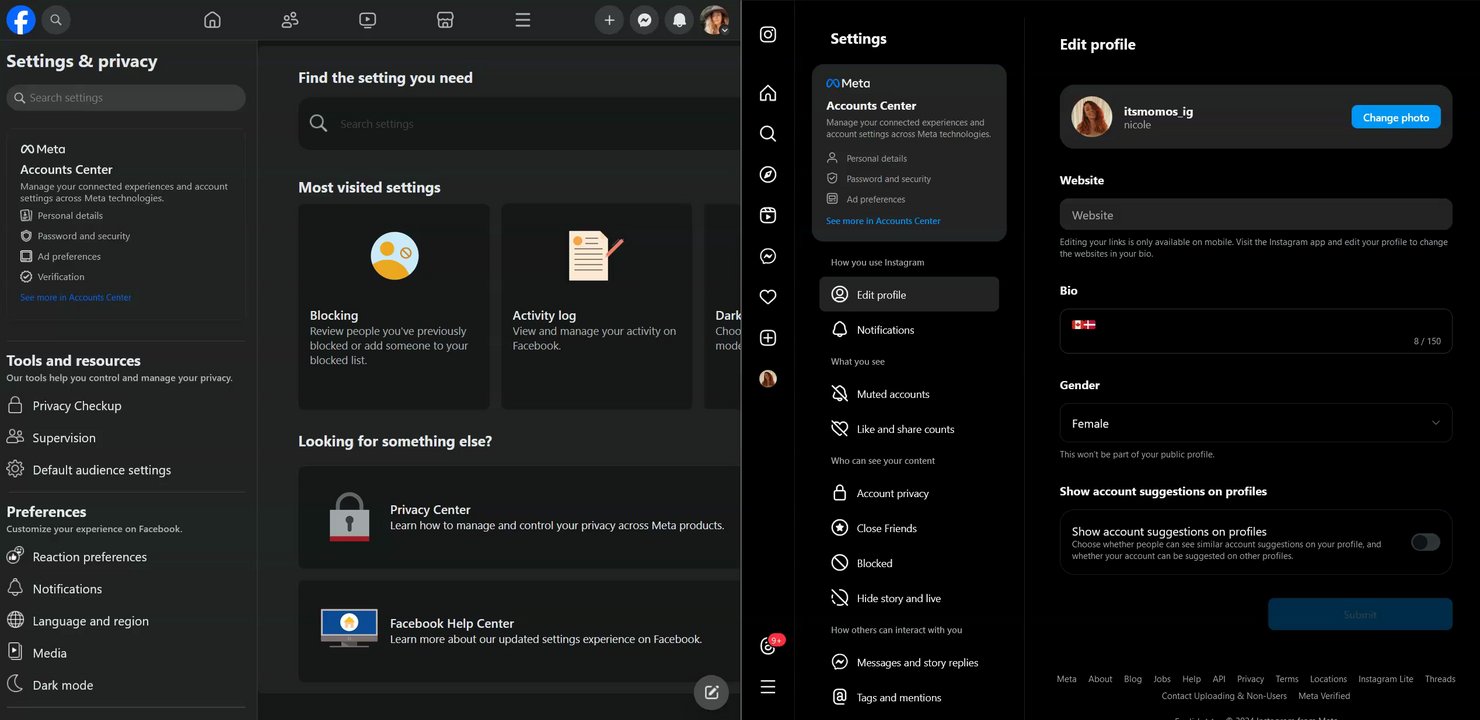Open Facebook search magnifier button
1480x720 pixels.
56,19
